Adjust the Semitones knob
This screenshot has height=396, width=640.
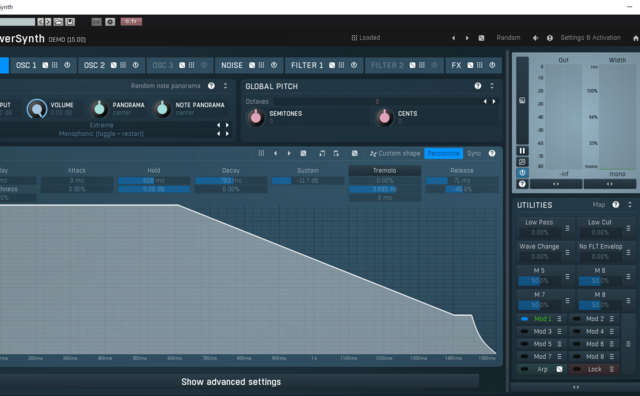tap(256, 117)
